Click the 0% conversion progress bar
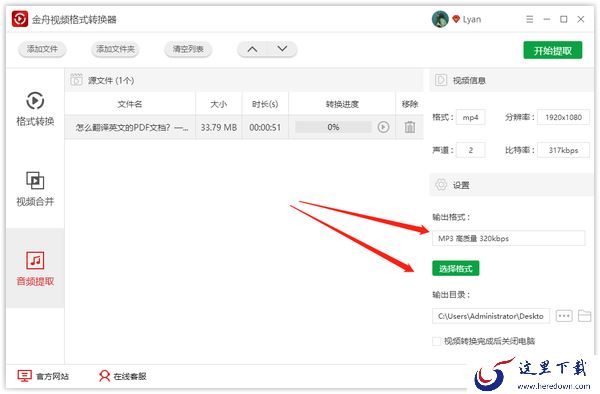This screenshot has height=394, width=600. (333, 127)
